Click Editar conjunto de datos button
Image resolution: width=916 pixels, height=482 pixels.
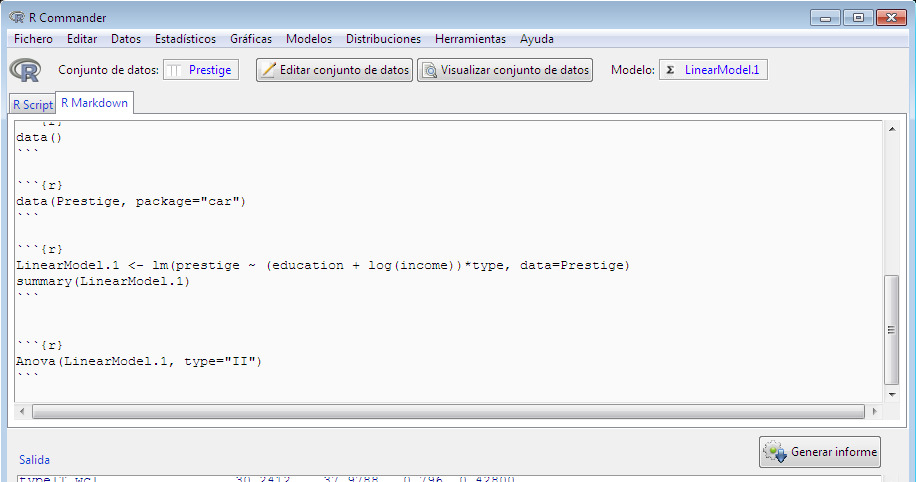point(334,70)
